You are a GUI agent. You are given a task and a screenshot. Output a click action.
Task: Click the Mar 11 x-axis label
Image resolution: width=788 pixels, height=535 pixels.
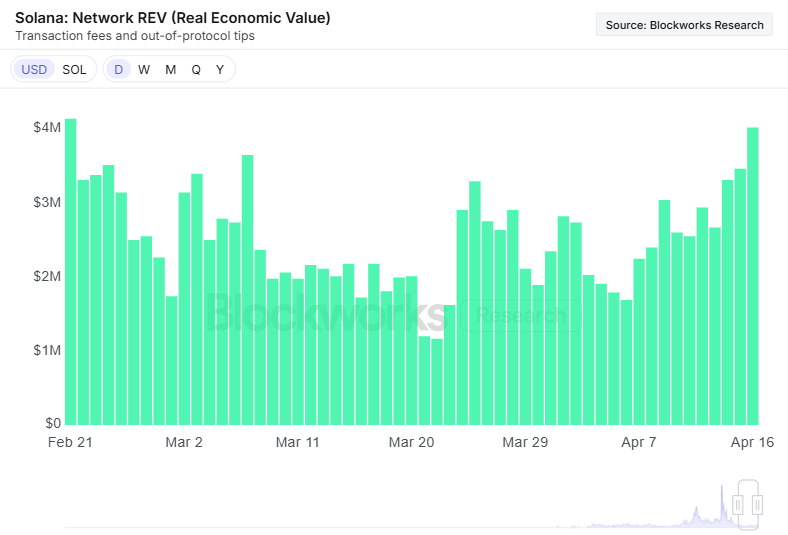point(298,442)
